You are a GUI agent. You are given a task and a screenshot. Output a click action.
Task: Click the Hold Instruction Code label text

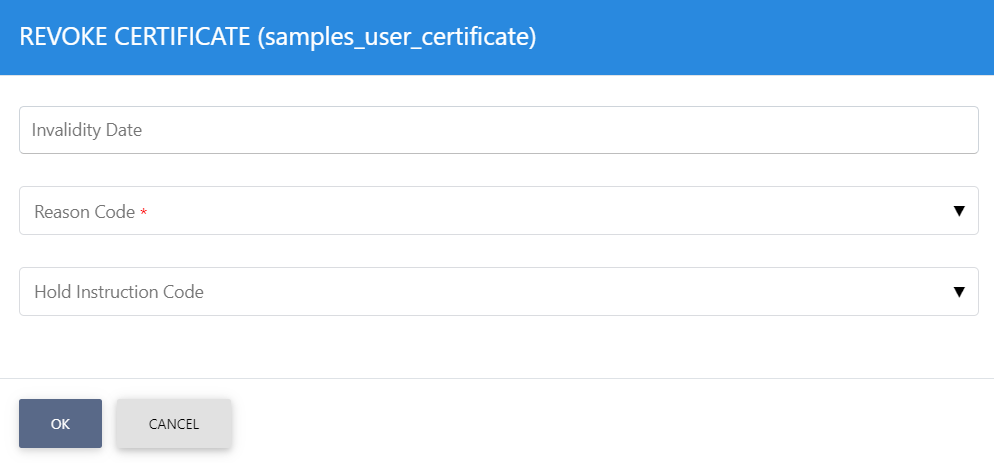pos(118,292)
